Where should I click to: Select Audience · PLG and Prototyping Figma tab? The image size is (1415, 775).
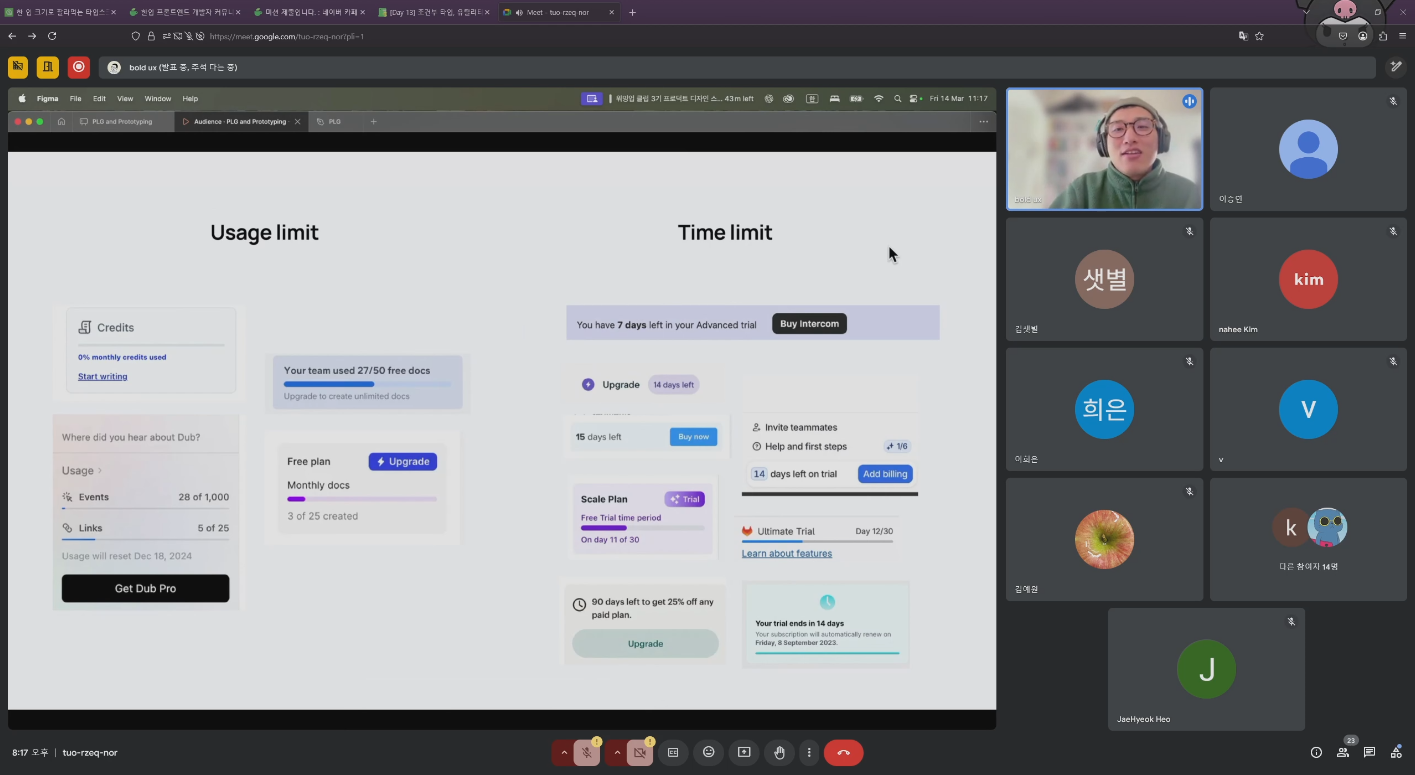click(x=240, y=121)
